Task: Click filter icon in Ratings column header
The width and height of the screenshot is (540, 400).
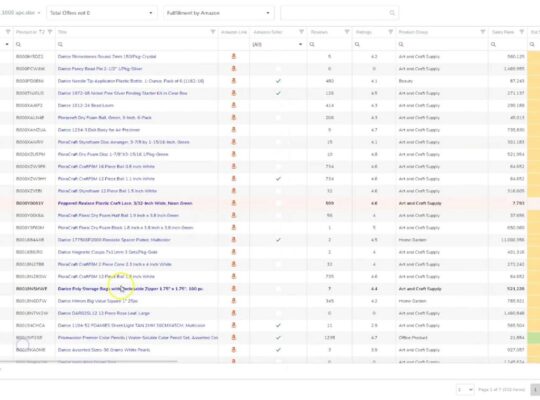Action: point(391,32)
